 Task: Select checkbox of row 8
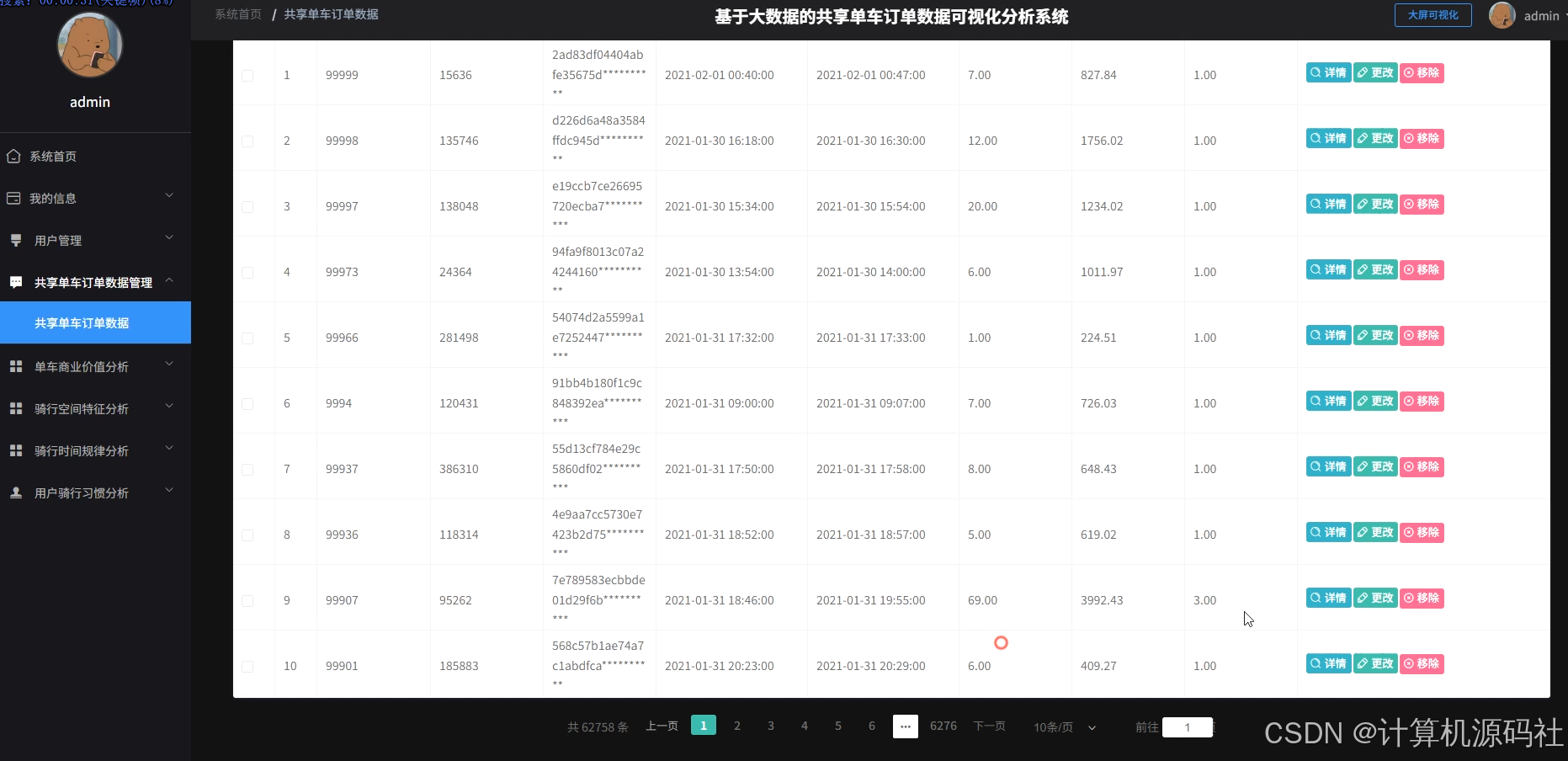[x=247, y=535]
